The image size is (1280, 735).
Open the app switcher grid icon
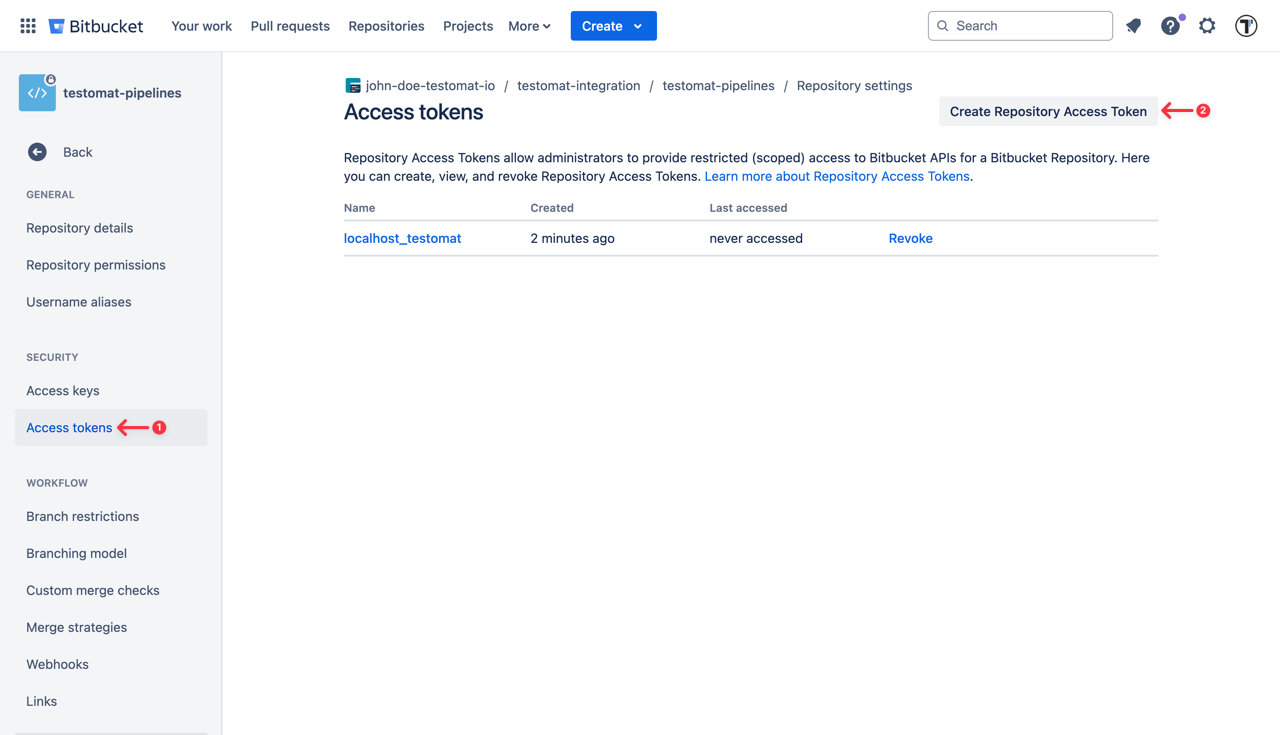(28, 26)
